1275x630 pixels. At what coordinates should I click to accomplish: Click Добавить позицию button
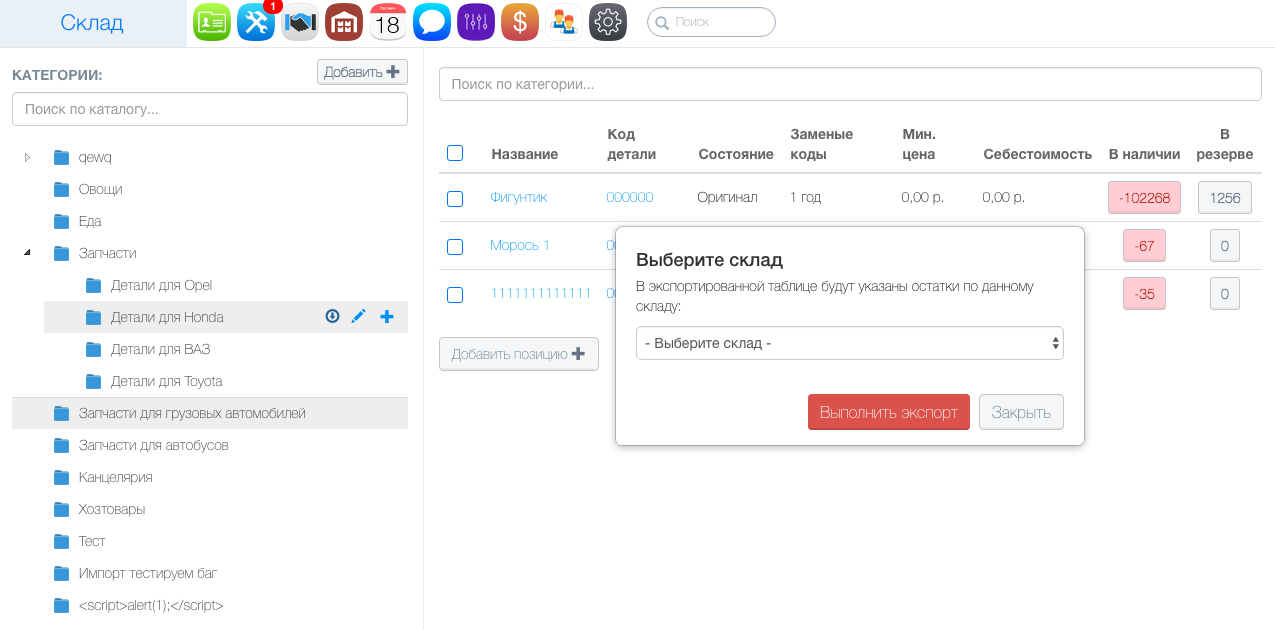click(x=519, y=354)
